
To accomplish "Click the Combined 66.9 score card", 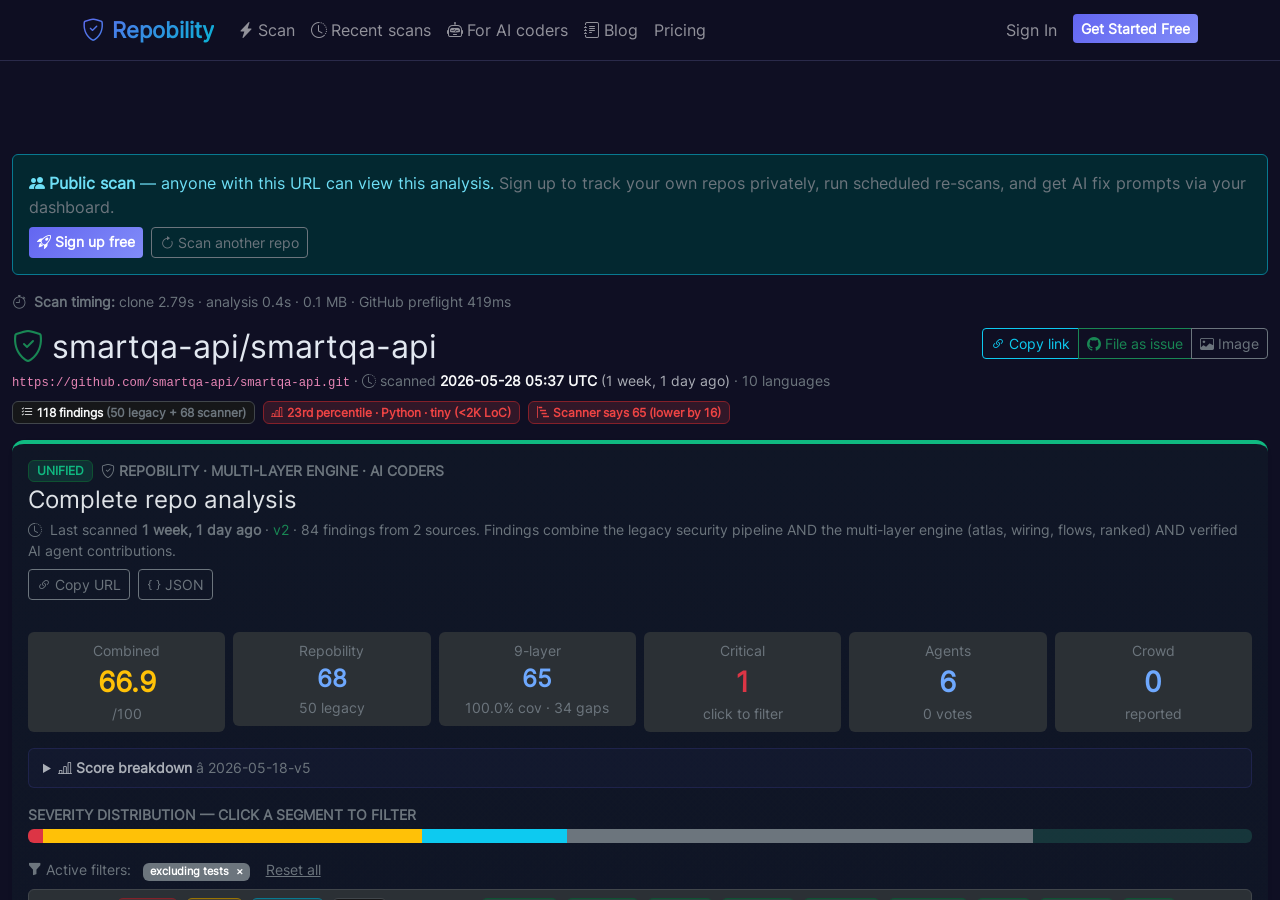I will click(x=126, y=682).
